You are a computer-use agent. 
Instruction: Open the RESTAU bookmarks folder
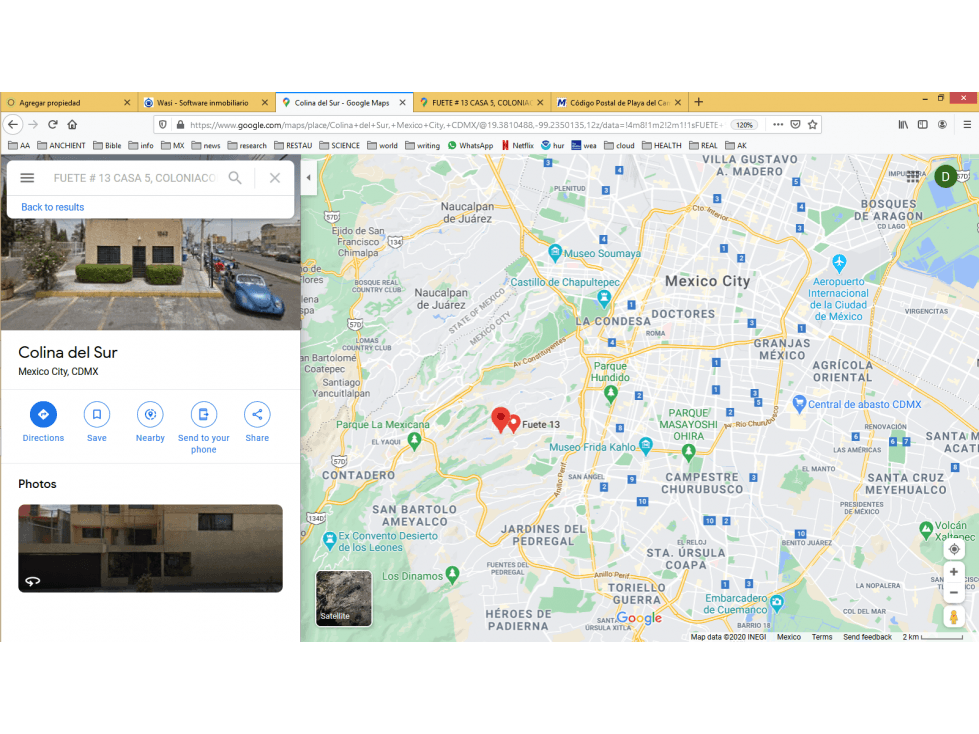[x=293, y=145]
